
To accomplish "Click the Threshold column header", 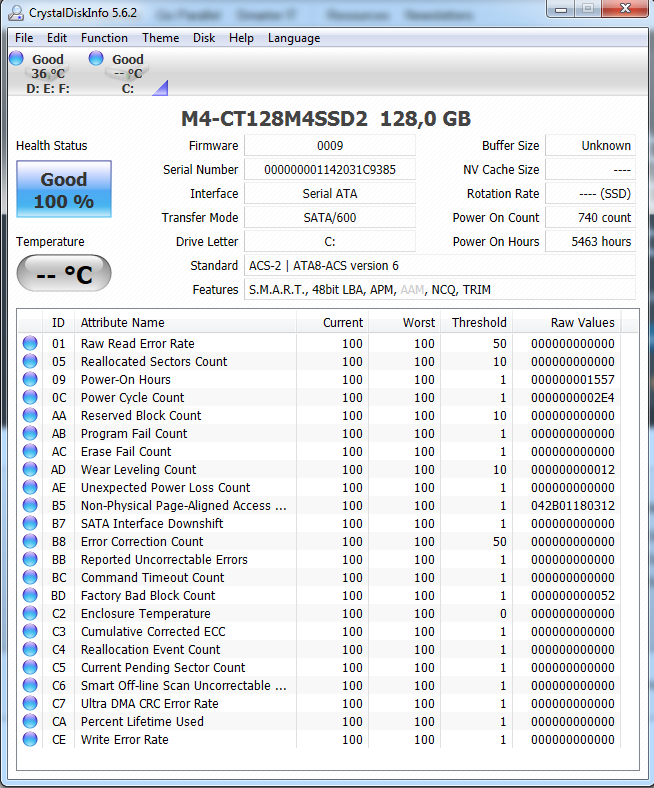I will [477, 323].
